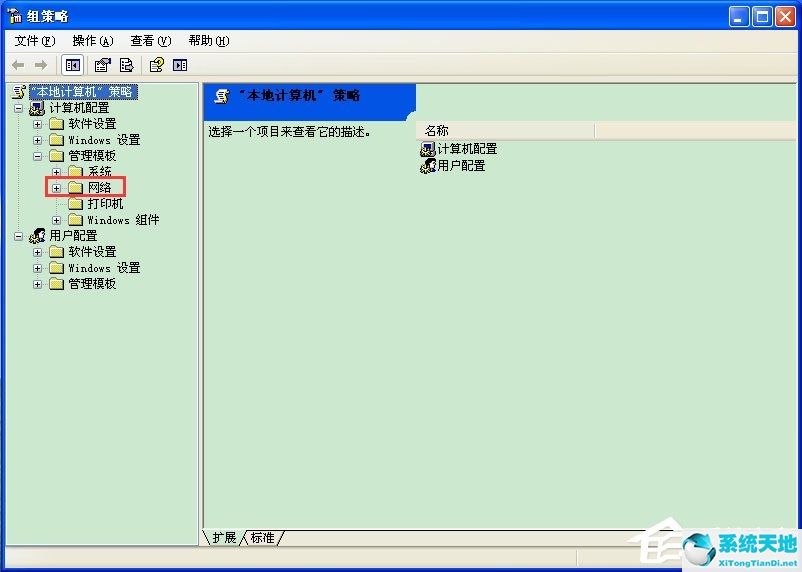Screen dimensions: 802x572
Task: Open the 操作(A) menu
Action: [x=93, y=41]
